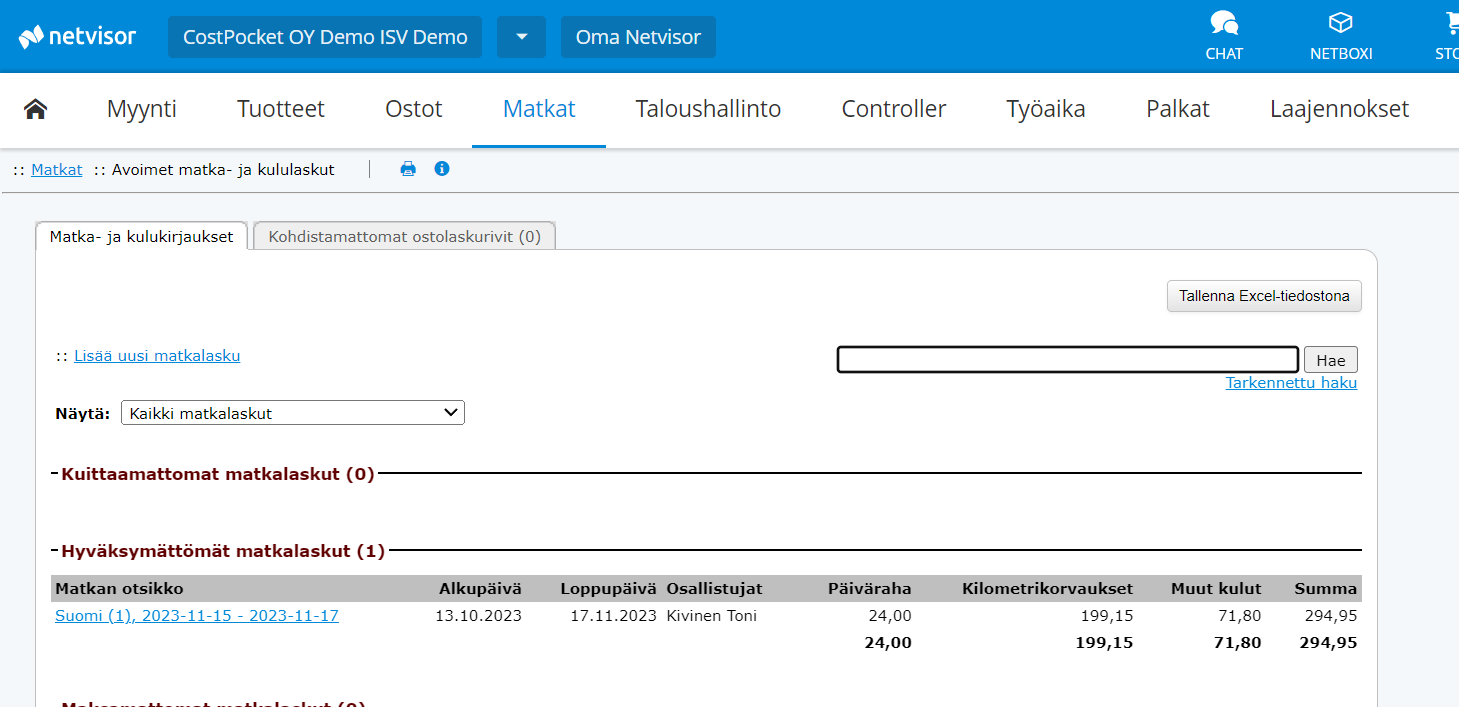Click Matkan otsikko column header
The height and width of the screenshot is (707, 1459).
pyautogui.click(x=119, y=588)
